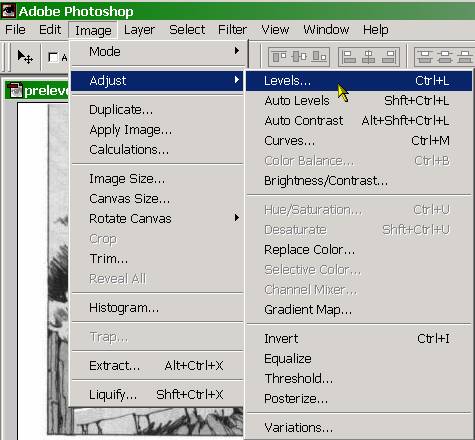This screenshot has height=440, width=475.
Task: Click the Photoshop application icon in title bar
Action: 8,11
